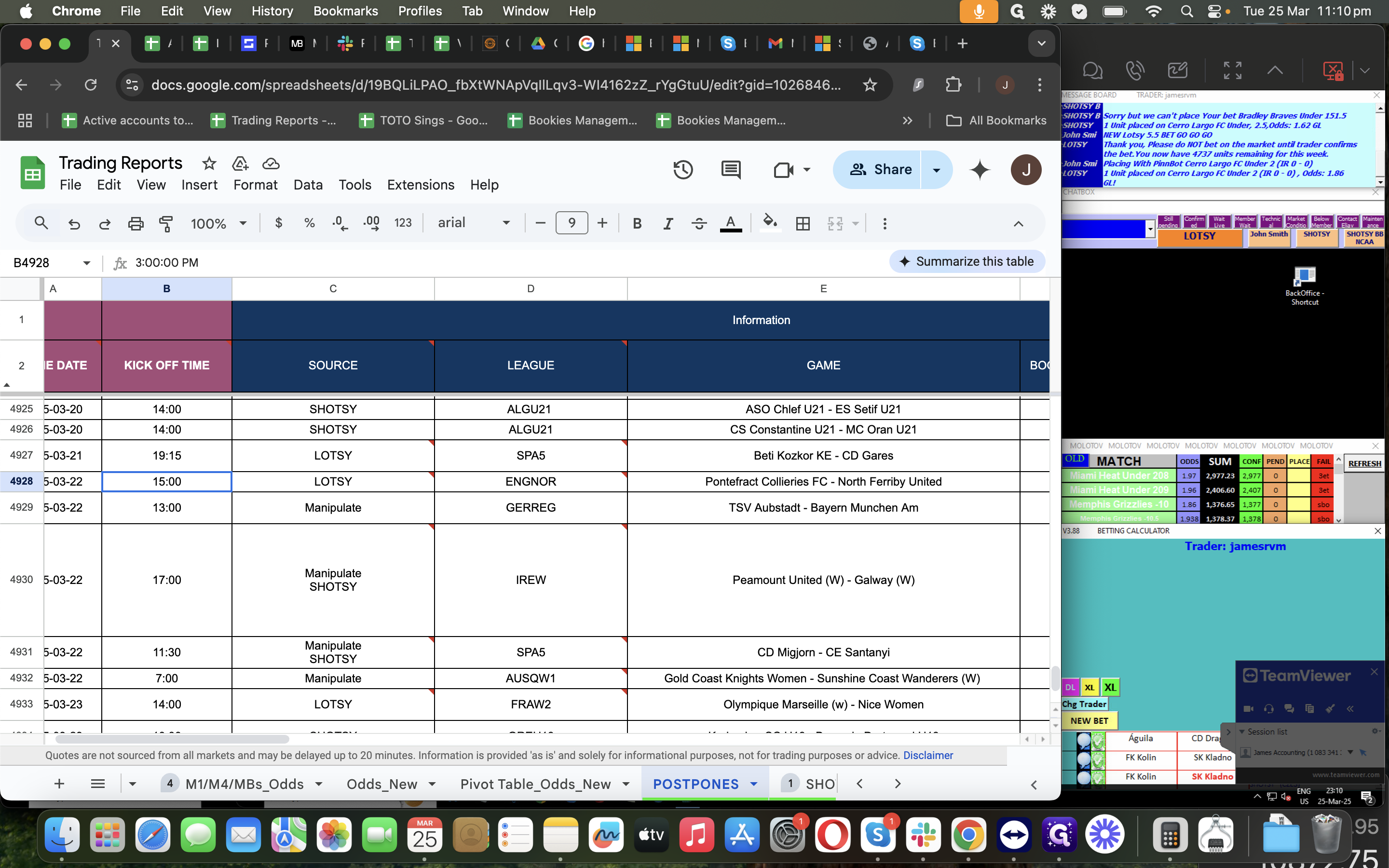The width and height of the screenshot is (1389, 868).
Task: Open the borders grid icon
Action: pos(803,223)
